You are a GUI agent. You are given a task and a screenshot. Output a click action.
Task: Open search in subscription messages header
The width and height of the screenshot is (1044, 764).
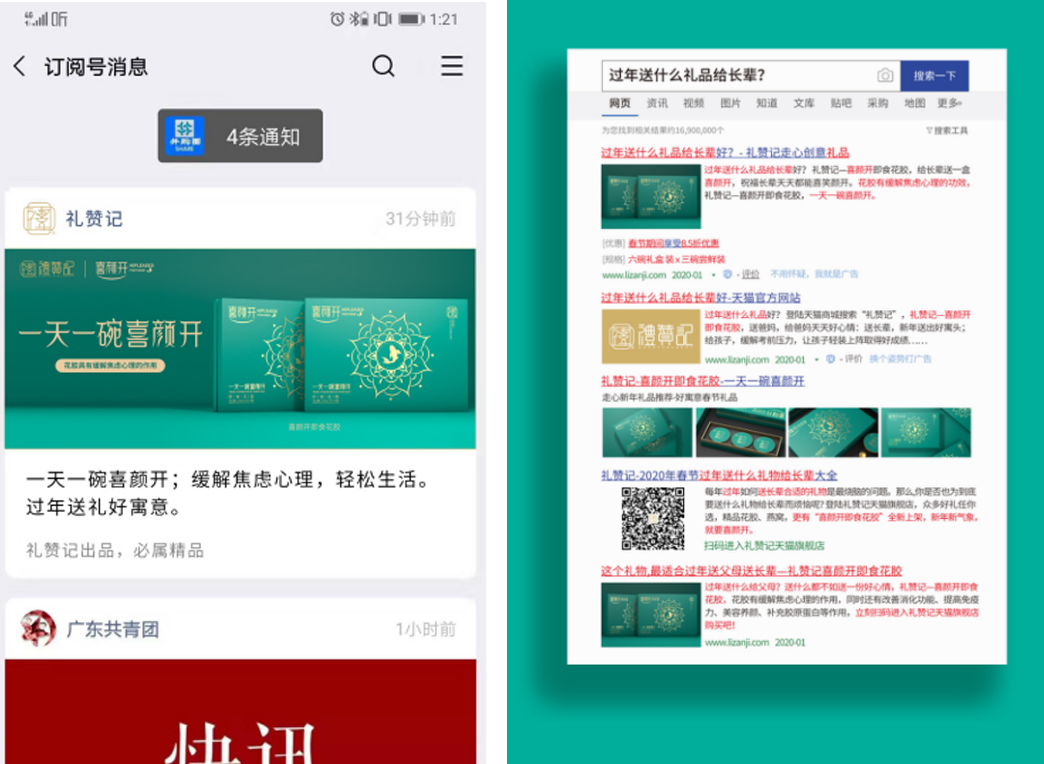pos(383,67)
